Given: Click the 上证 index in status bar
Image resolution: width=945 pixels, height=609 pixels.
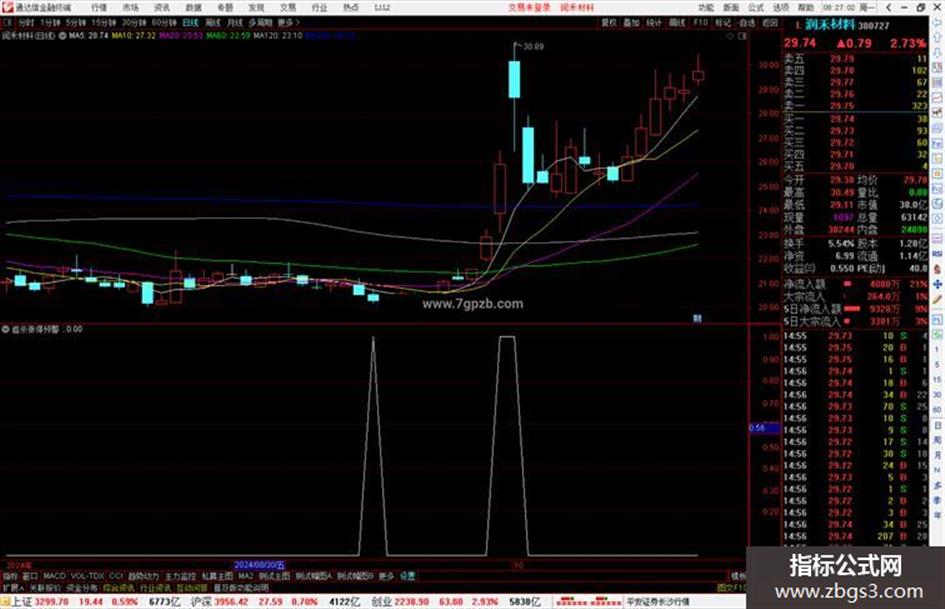Looking at the screenshot, I should point(23,602).
